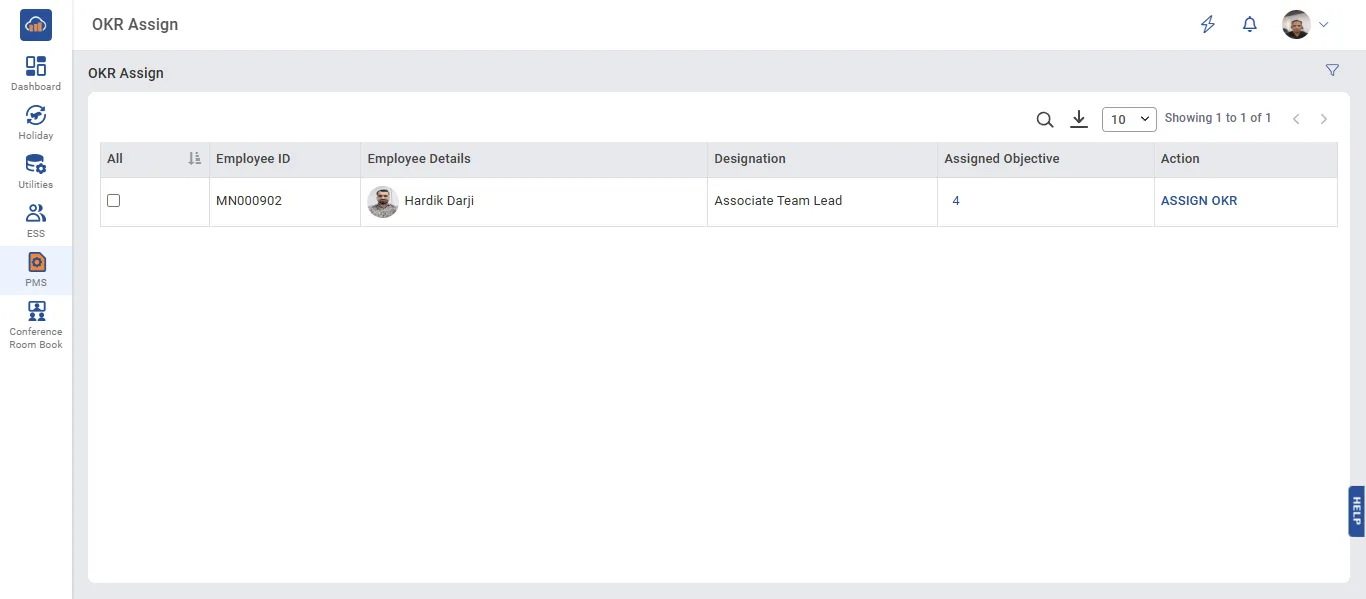Open the filter panel for OKR Assign
This screenshot has width=1366, height=599.
point(1332,70)
